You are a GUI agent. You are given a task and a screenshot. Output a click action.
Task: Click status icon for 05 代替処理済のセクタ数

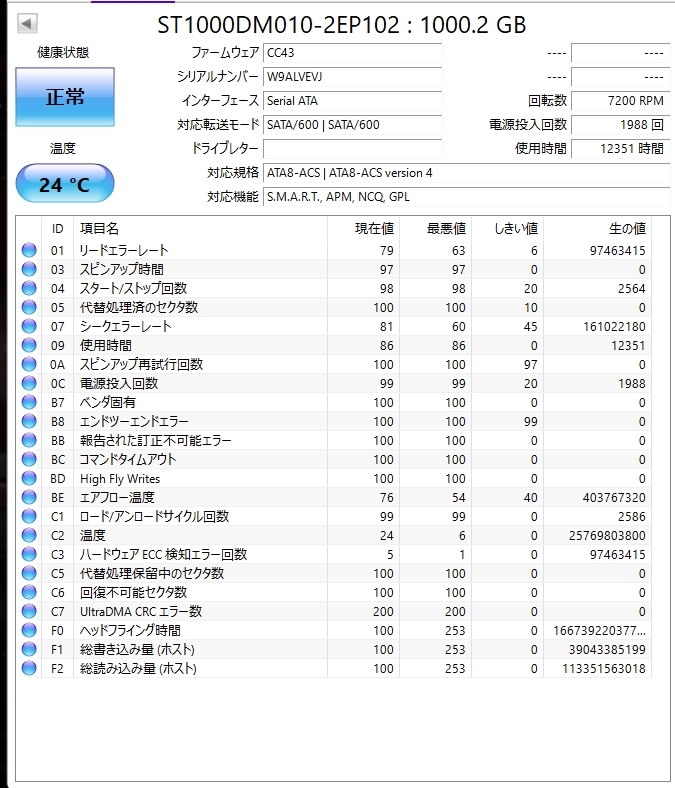click(x=29, y=307)
